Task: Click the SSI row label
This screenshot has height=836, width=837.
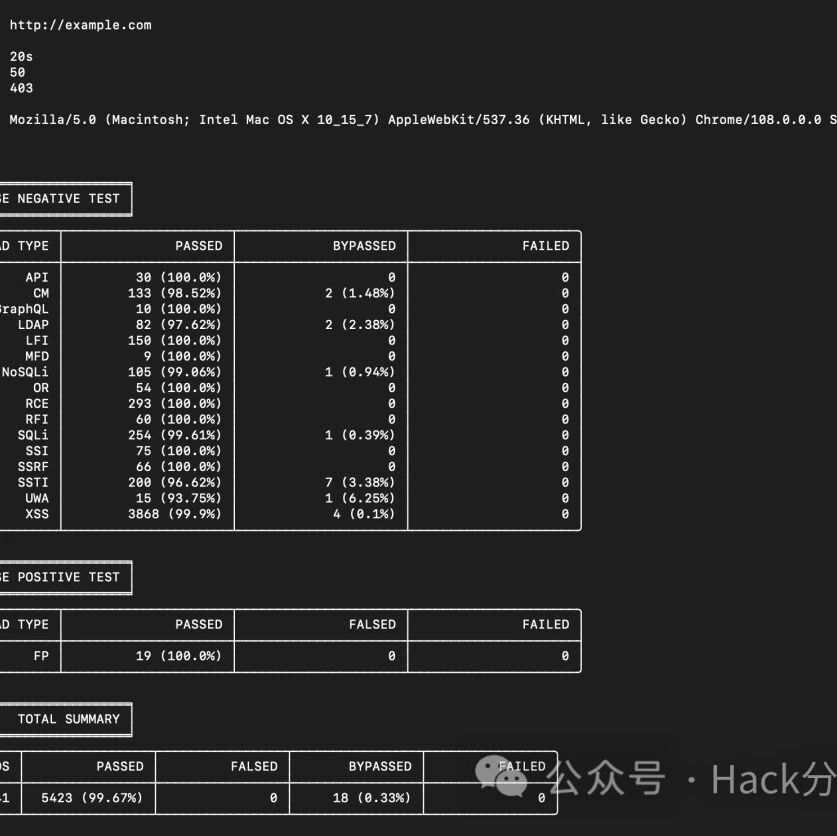Action: [37, 451]
